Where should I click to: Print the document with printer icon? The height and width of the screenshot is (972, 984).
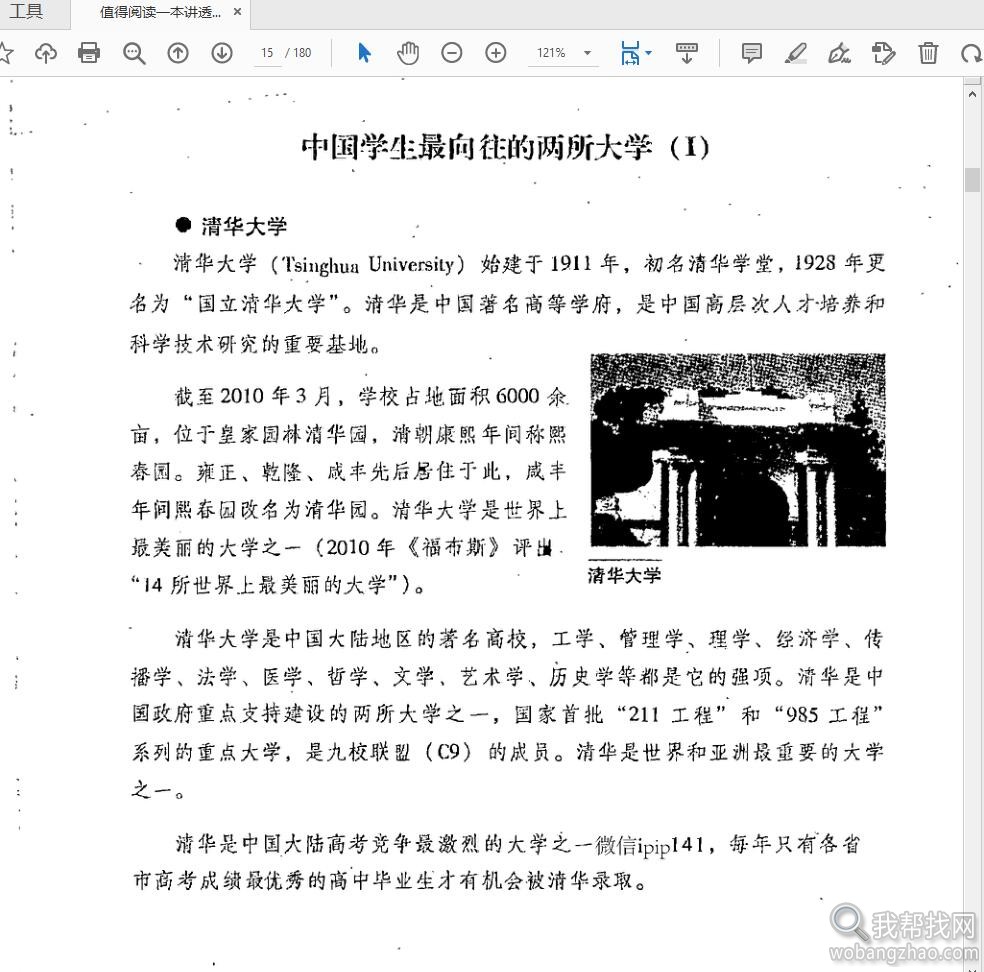pos(89,53)
